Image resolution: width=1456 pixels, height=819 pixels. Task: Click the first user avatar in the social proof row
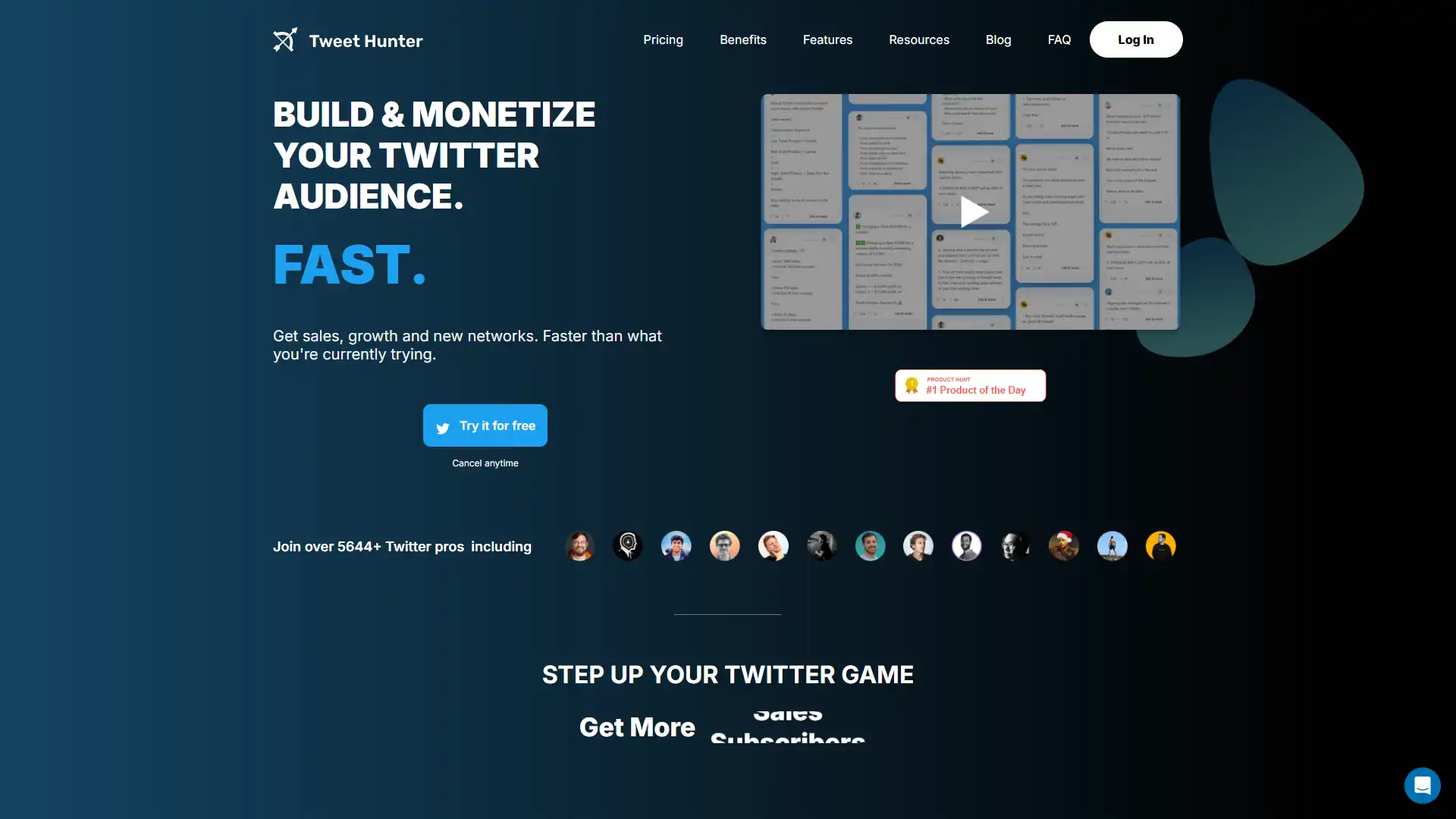(579, 545)
